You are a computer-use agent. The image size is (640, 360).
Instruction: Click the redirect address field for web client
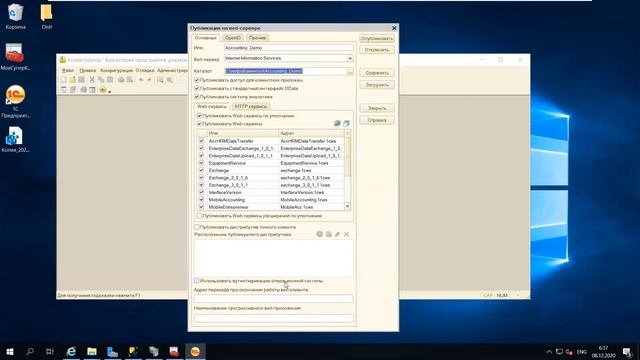tap(273, 299)
